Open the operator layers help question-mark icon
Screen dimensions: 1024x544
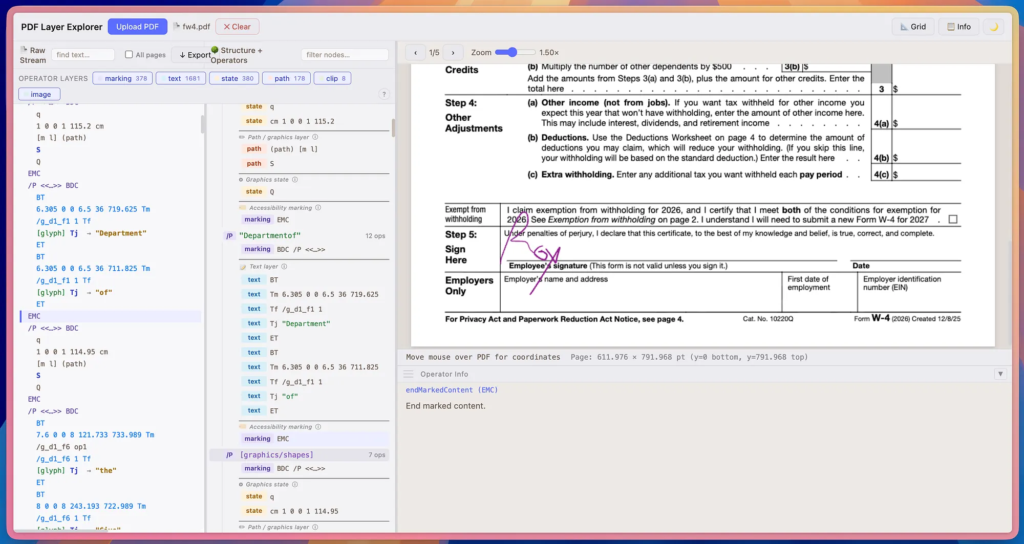coord(384,94)
